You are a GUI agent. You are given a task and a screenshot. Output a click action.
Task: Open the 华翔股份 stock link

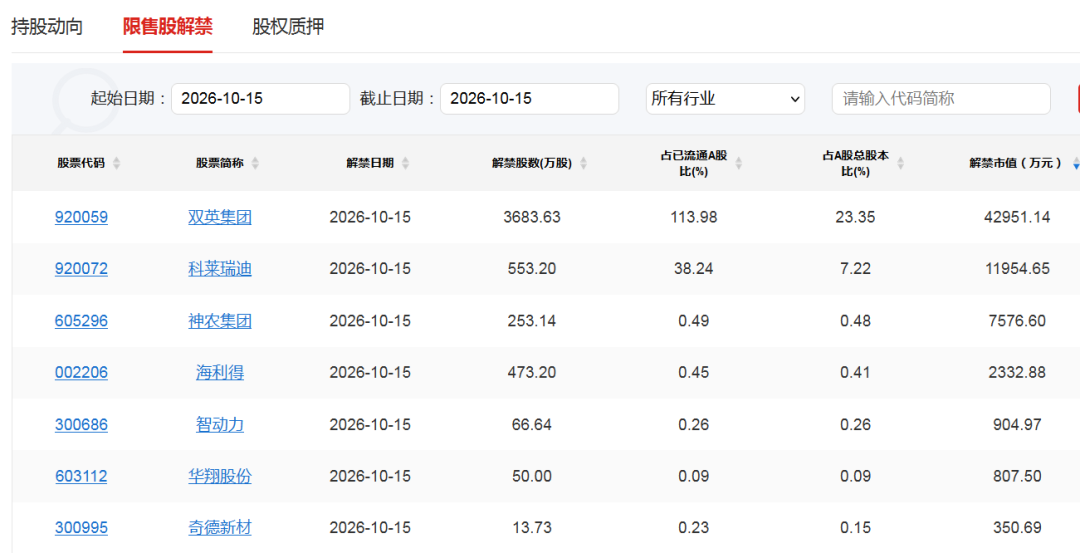pos(220,476)
